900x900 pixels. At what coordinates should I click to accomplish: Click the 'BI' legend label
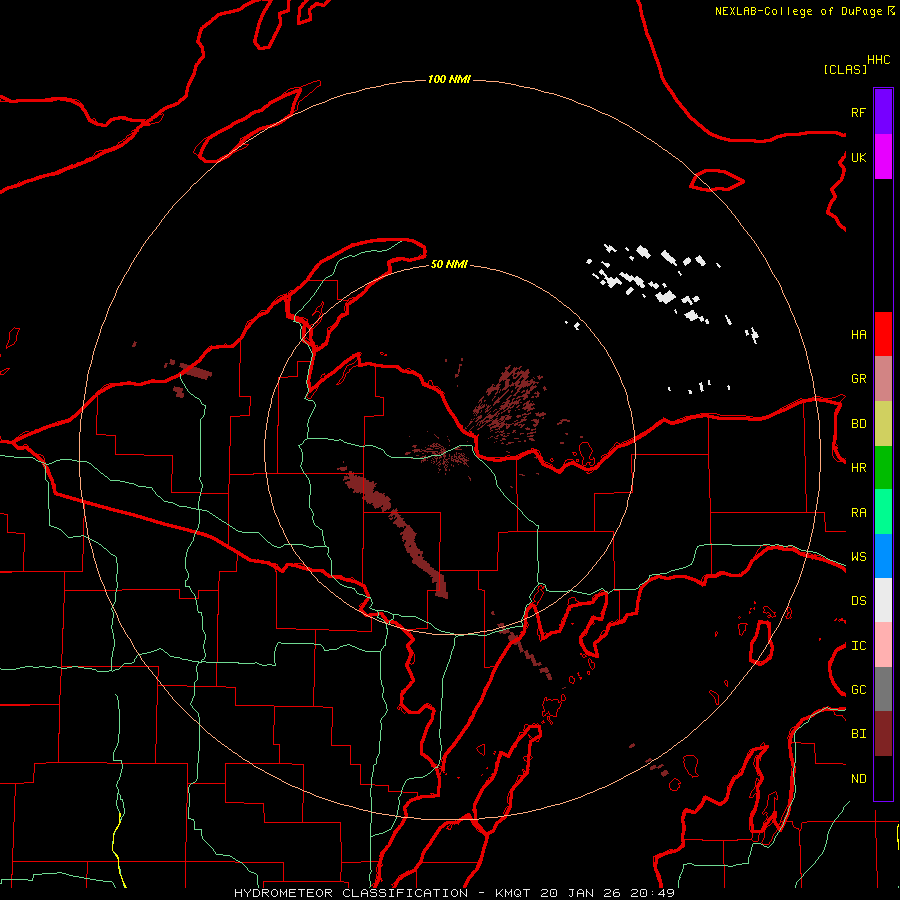pyautogui.click(x=859, y=734)
